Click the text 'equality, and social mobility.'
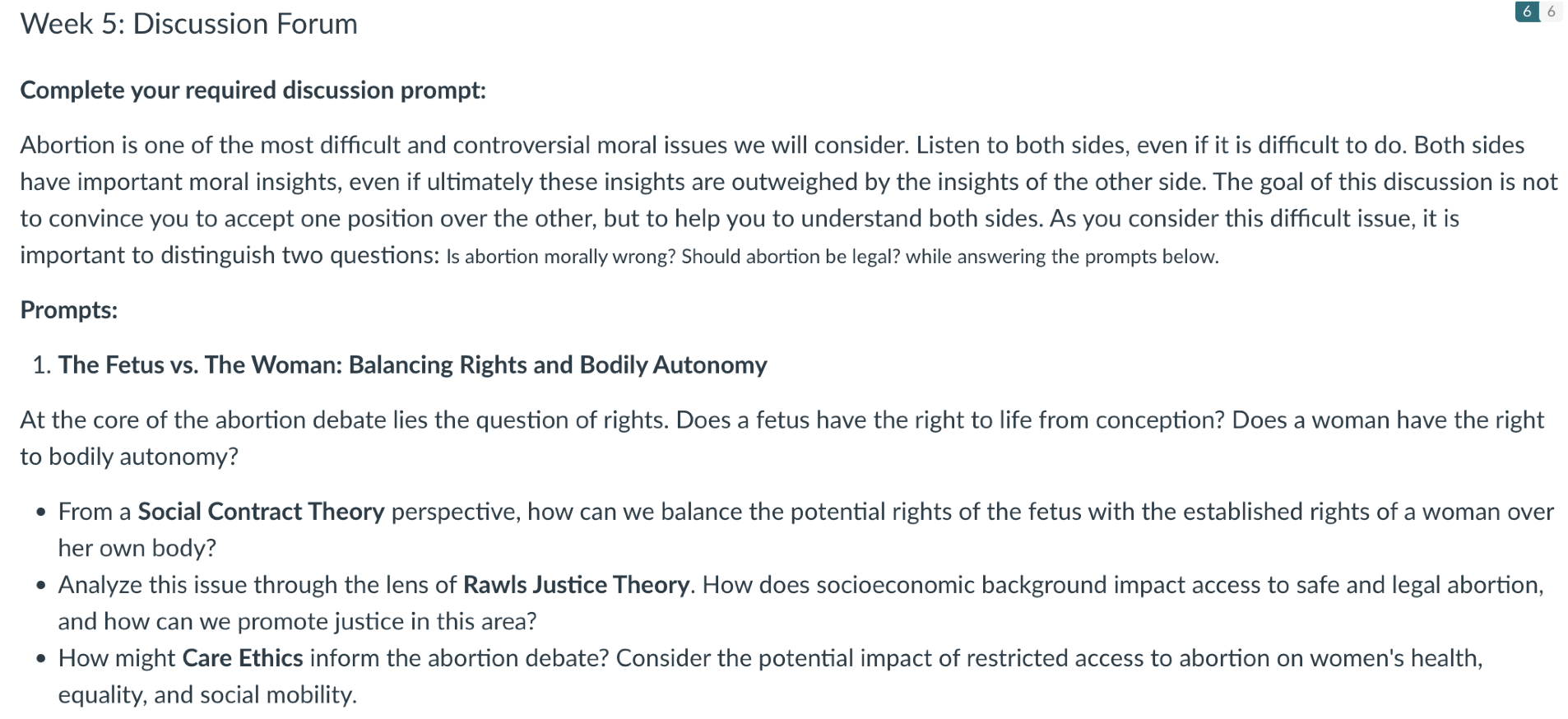 pyautogui.click(x=207, y=695)
